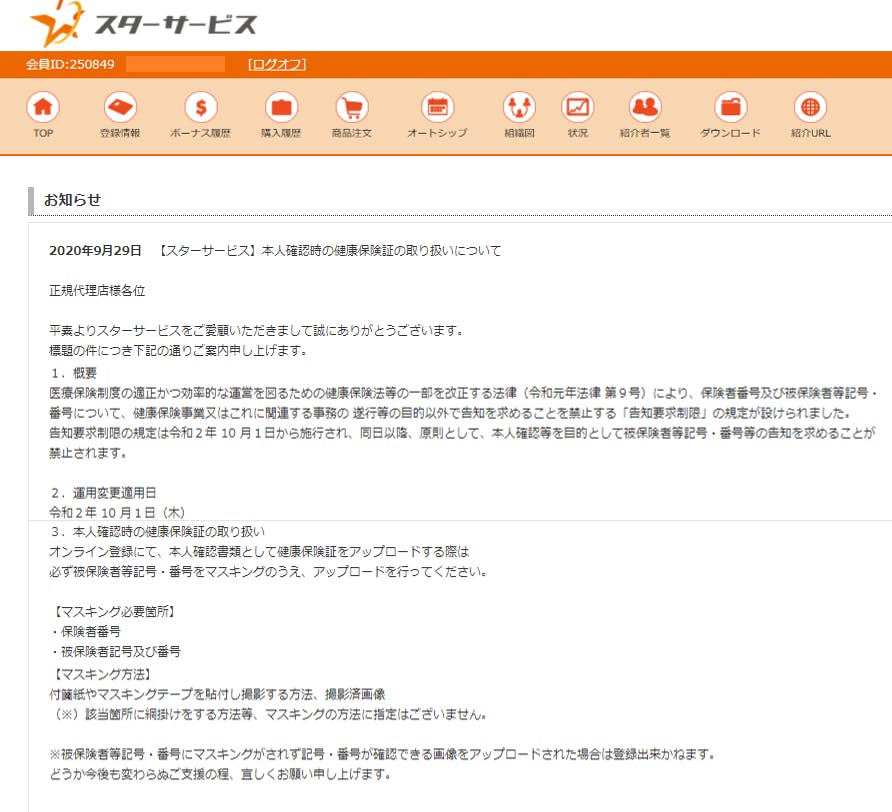The width and height of the screenshot is (892, 812).
Task: Click the 2020年9月29日 announcement date
Action: (96, 251)
